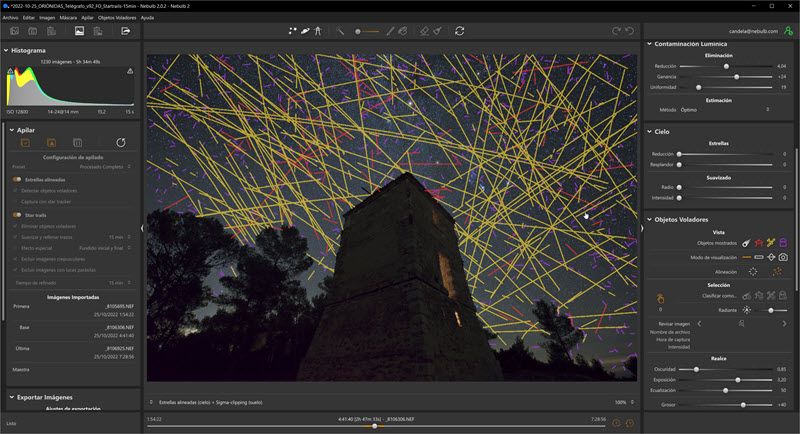800x434 pixels.
Task: Click the orange hand selection icon
Action: (660, 298)
